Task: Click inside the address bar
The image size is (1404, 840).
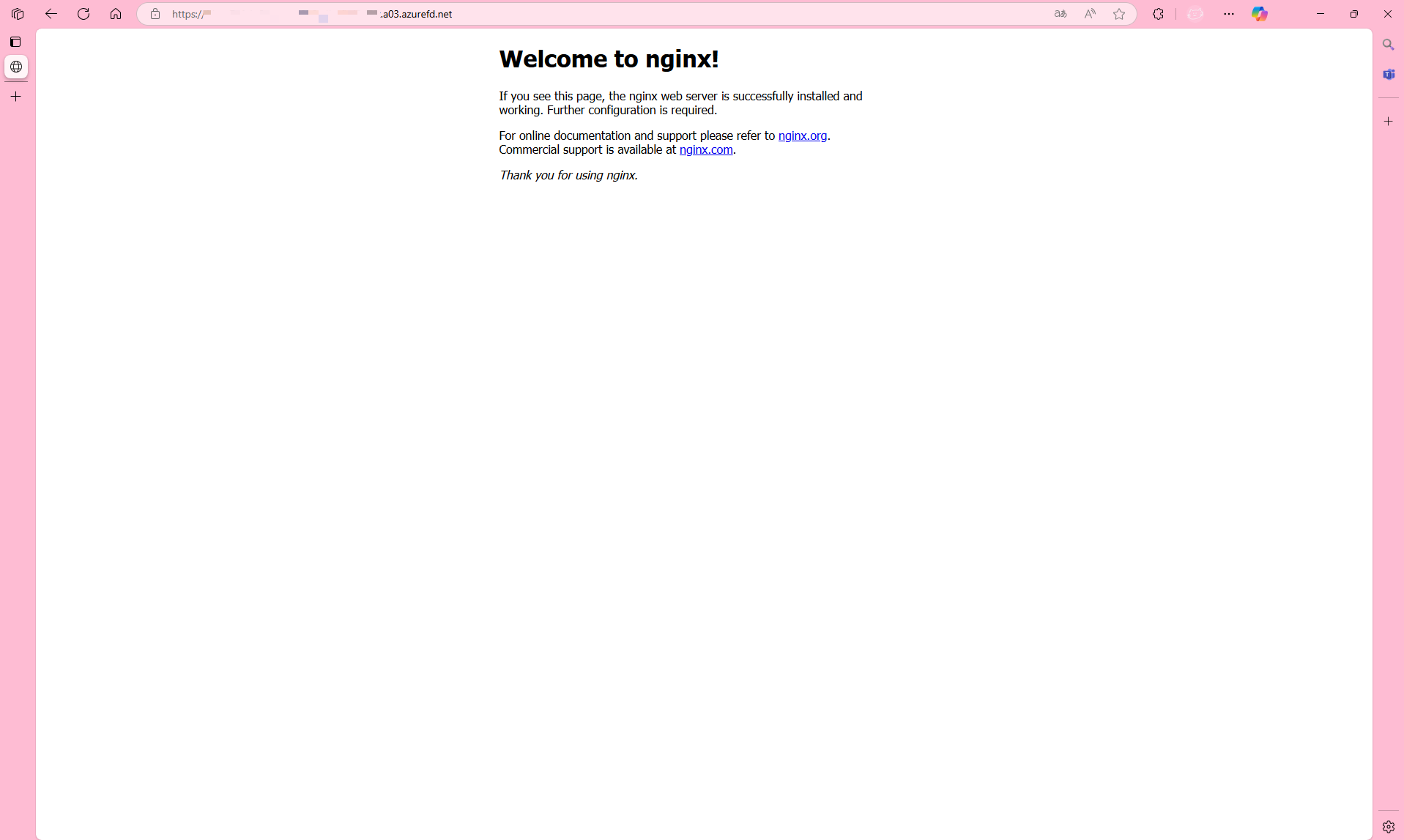Action: [586, 13]
